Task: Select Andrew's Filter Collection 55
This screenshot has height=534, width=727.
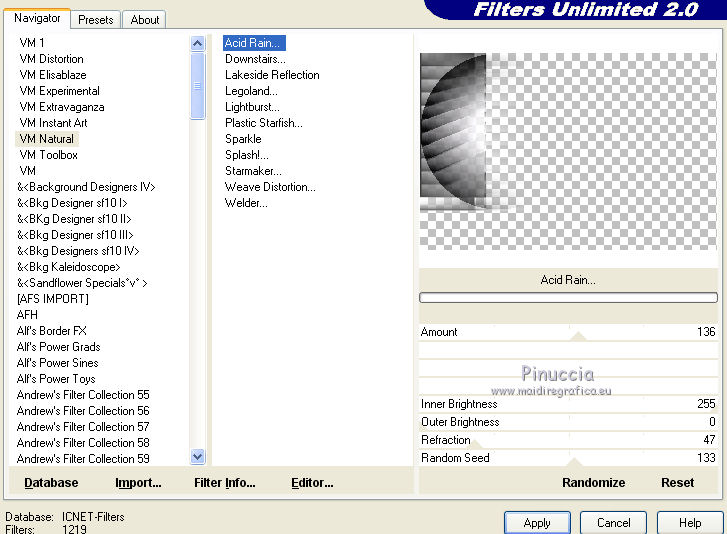Action: point(83,394)
